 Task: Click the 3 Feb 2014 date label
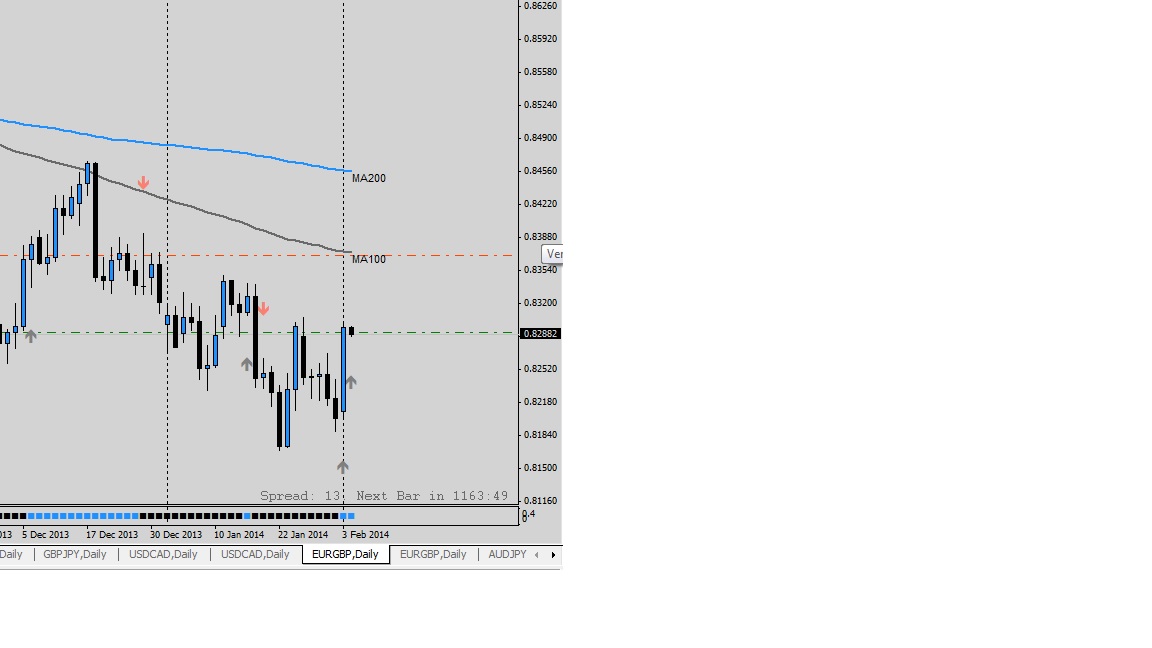point(365,535)
